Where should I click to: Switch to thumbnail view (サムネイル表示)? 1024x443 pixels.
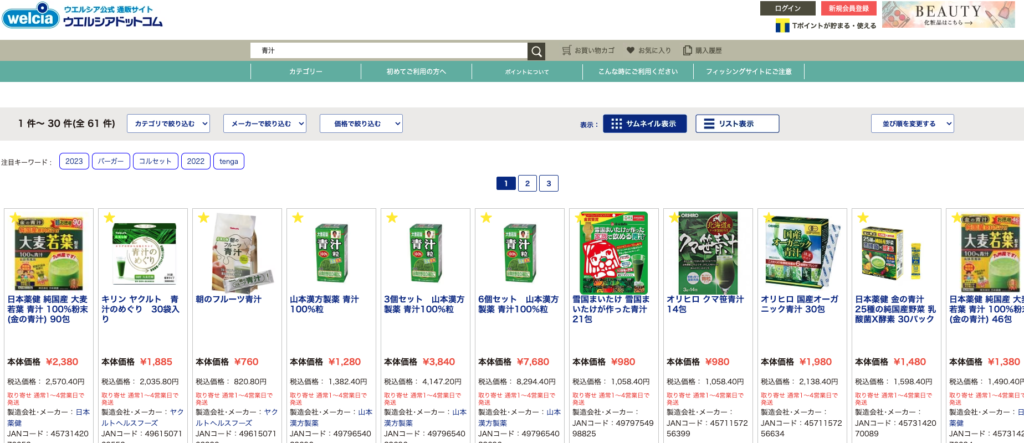[x=645, y=123]
